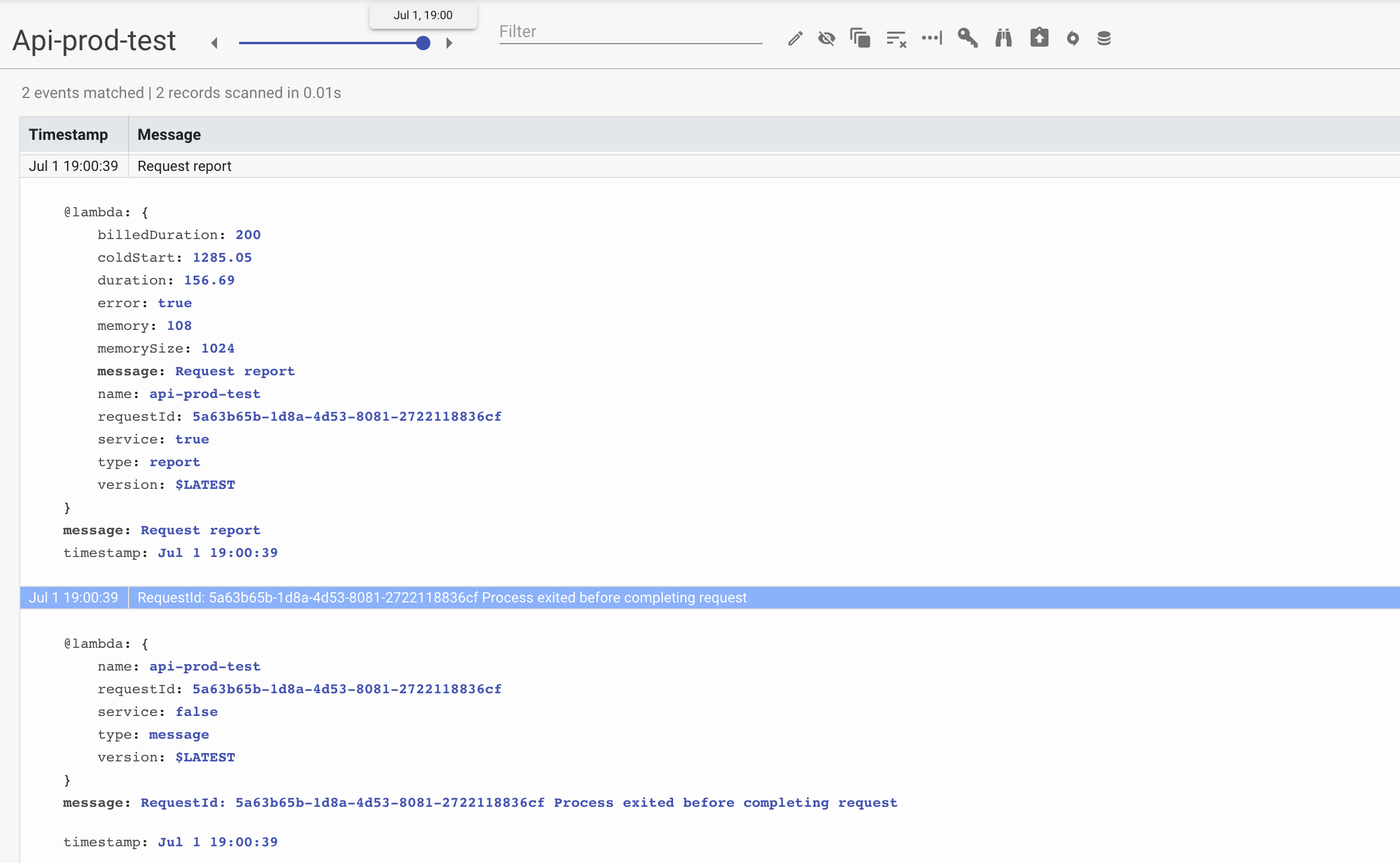Click the key icon in toolbar
The image size is (1400, 863).
(968, 38)
